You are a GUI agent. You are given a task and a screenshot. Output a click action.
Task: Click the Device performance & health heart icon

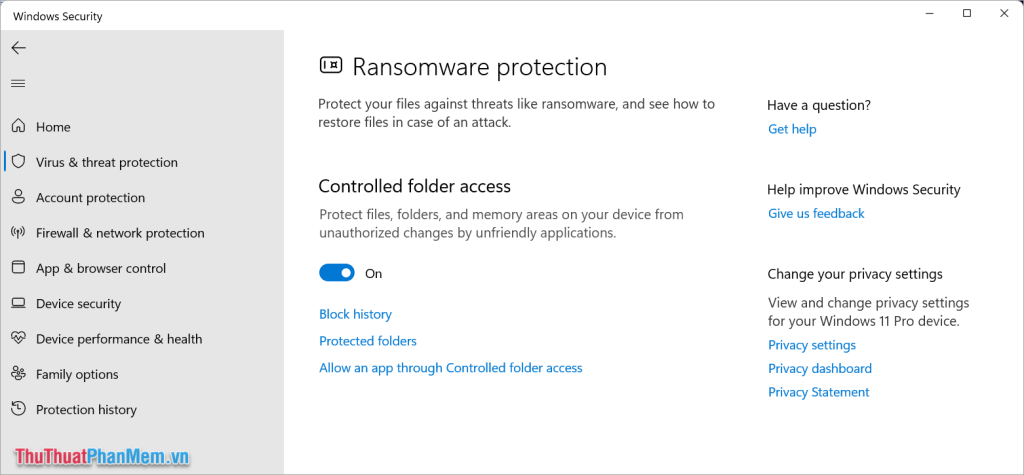pos(19,338)
